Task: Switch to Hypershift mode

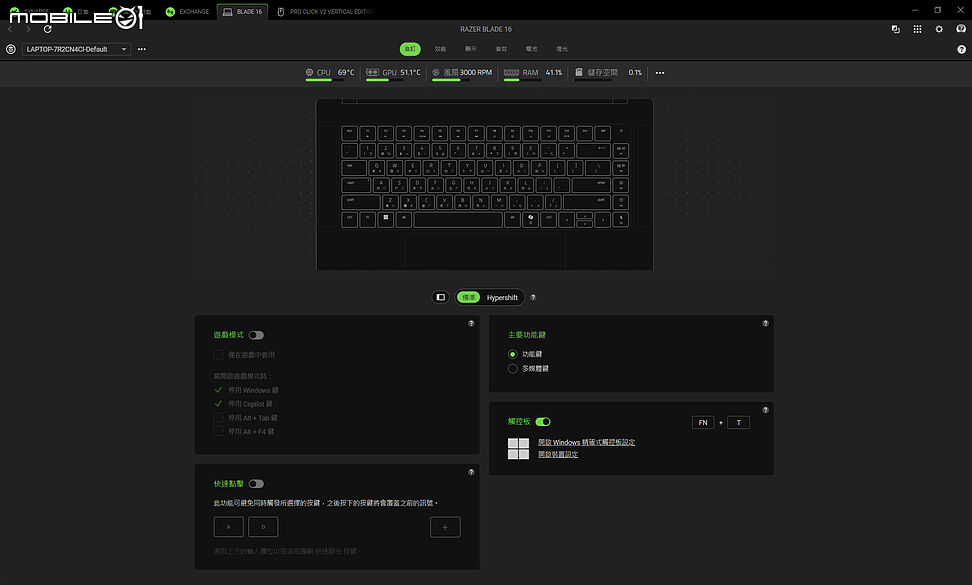Action: (x=502, y=297)
